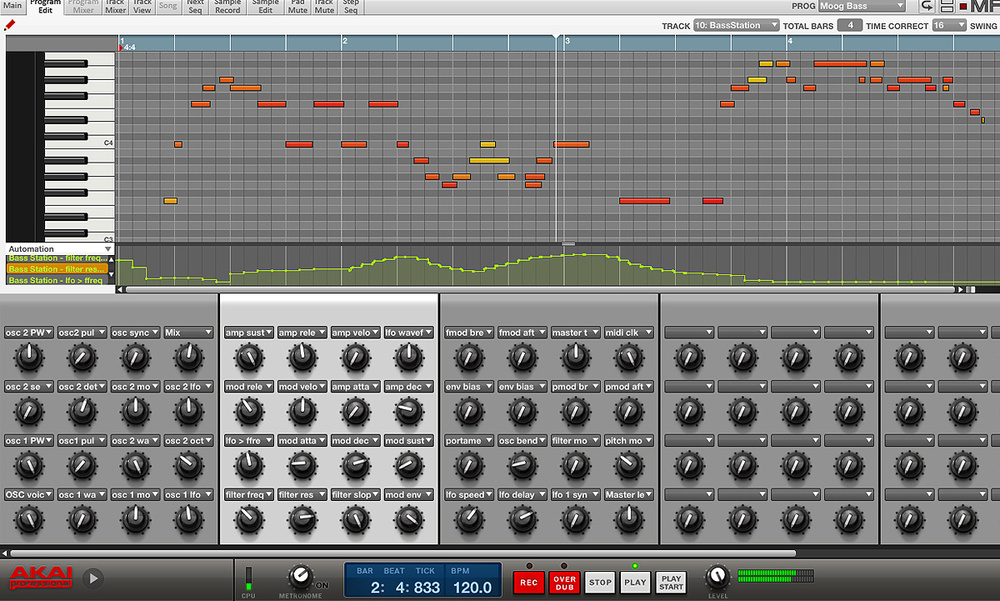Viewport: 1000px width, 601px height.
Task: Open the amp rele parameter dropdown
Action: (x=302, y=332)
